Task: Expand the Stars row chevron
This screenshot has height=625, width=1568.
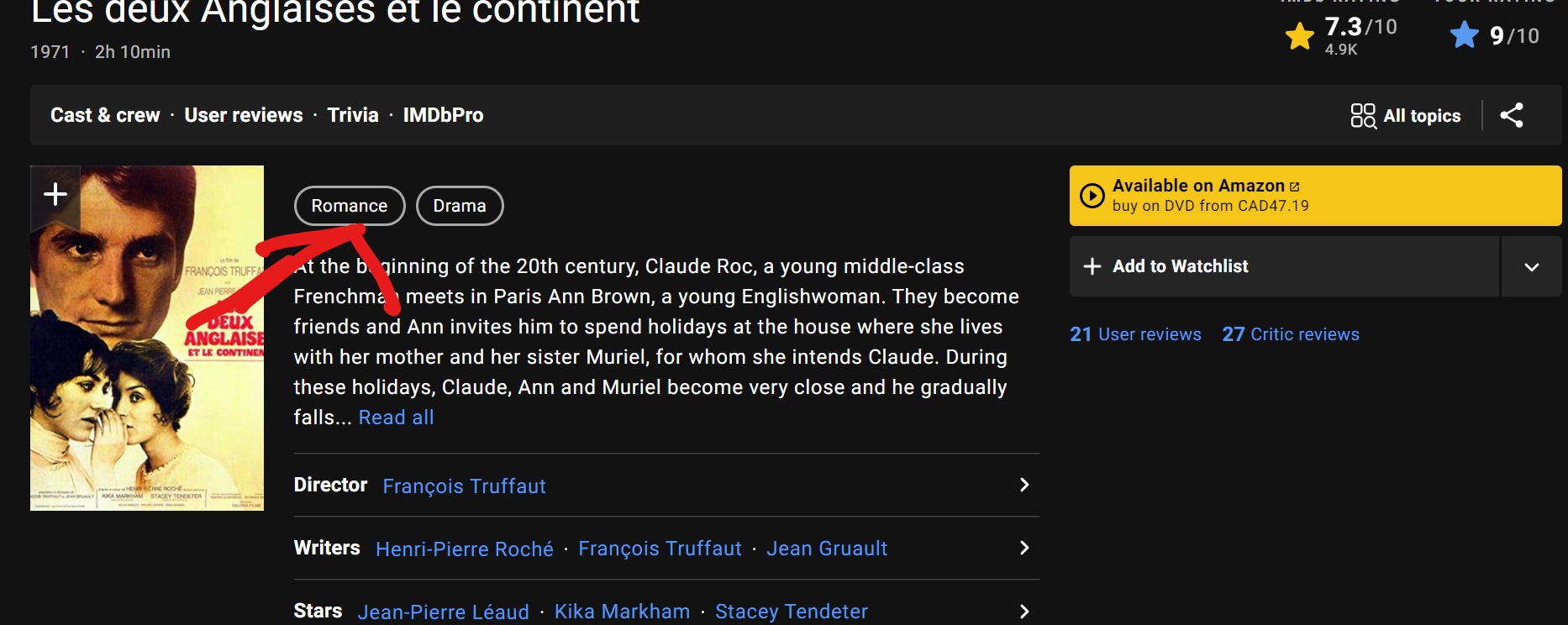Action: tap(1023, 611)
